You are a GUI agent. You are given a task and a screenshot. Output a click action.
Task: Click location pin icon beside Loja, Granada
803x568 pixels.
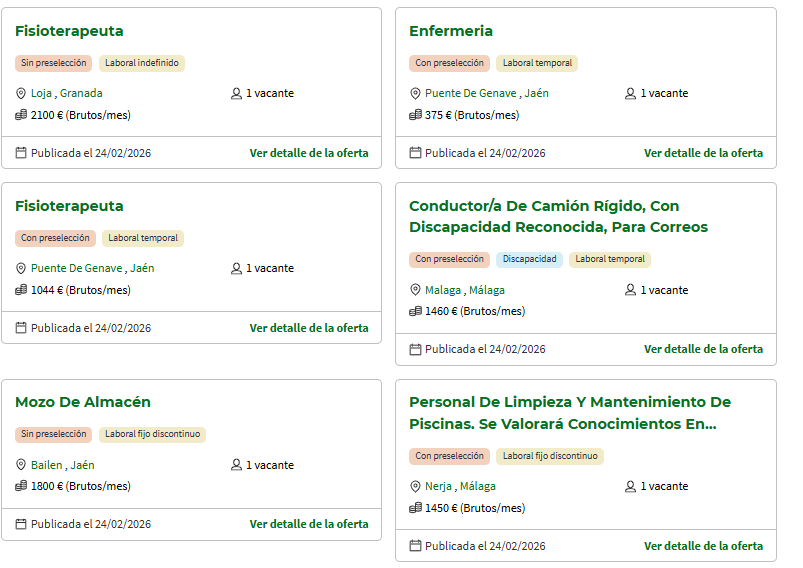tap(21, 94)
